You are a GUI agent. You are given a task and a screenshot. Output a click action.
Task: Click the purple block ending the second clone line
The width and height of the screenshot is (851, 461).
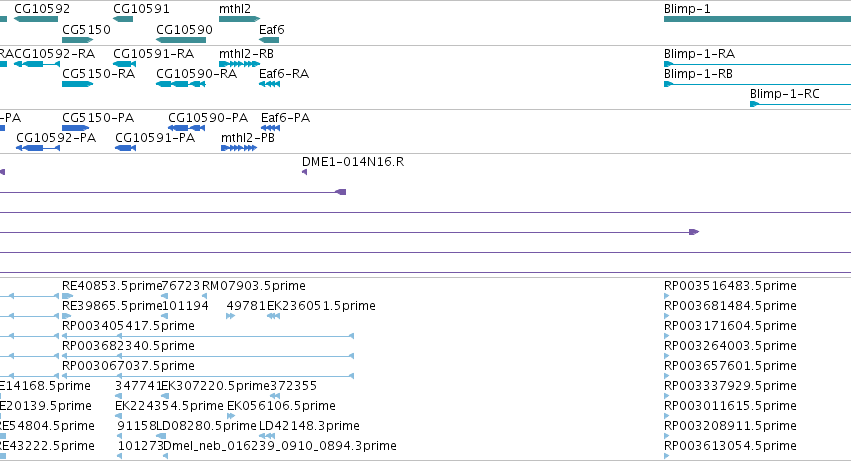click(341, 192)
